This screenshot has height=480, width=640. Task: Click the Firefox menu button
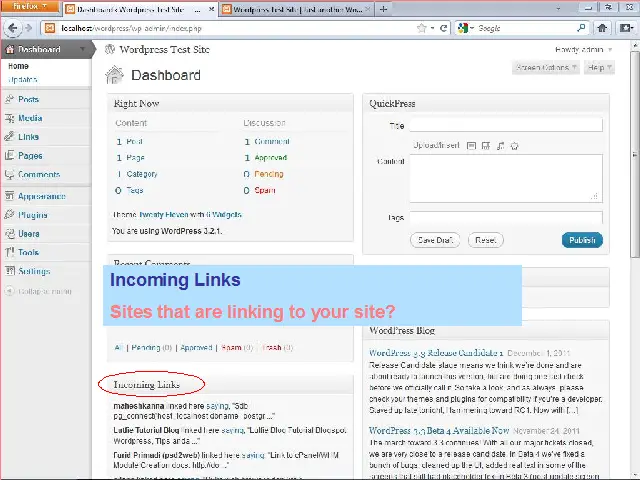[29, 7]
